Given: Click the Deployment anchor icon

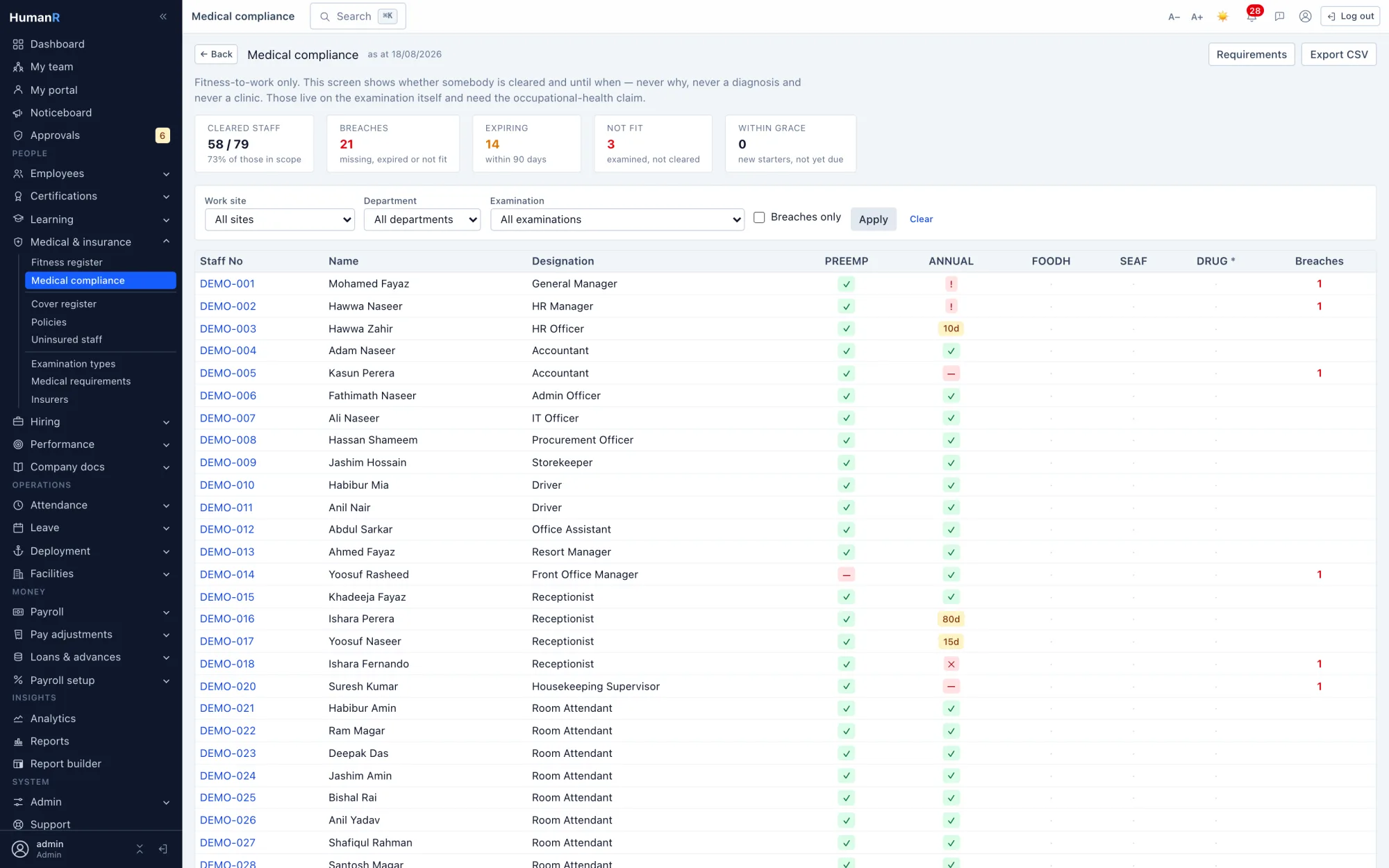Looking at the screenshot, I should [x=18, y=551].
